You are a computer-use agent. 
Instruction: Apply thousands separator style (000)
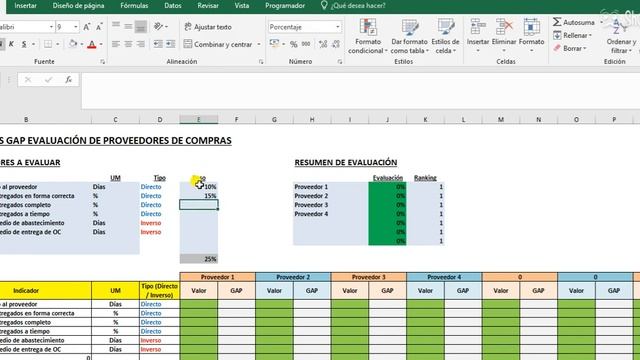pos(306,44)
